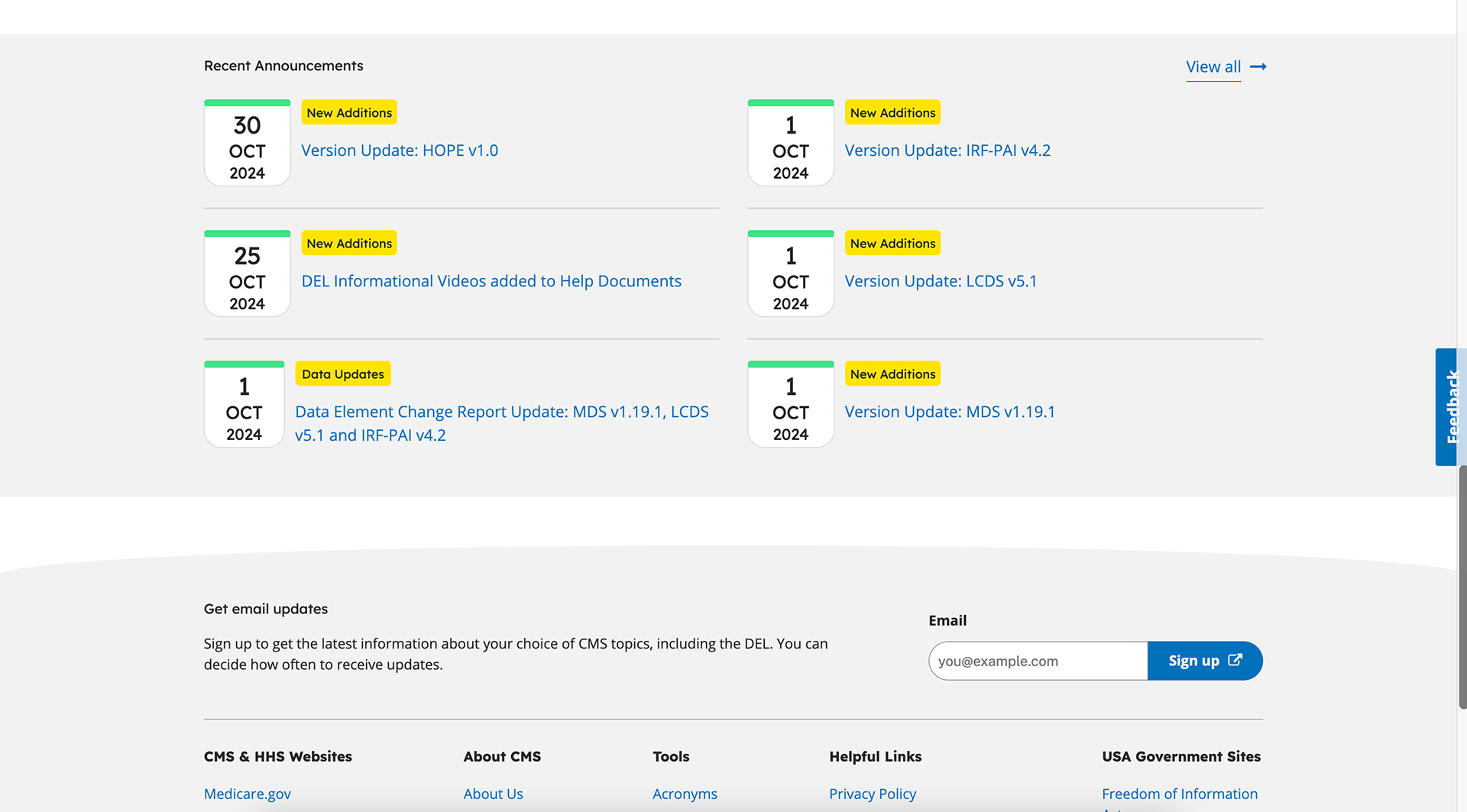Image resolution: width=1467 pixels, height=812 pixels.
Task: View all recent announcements
Action: pos(1213,67)
